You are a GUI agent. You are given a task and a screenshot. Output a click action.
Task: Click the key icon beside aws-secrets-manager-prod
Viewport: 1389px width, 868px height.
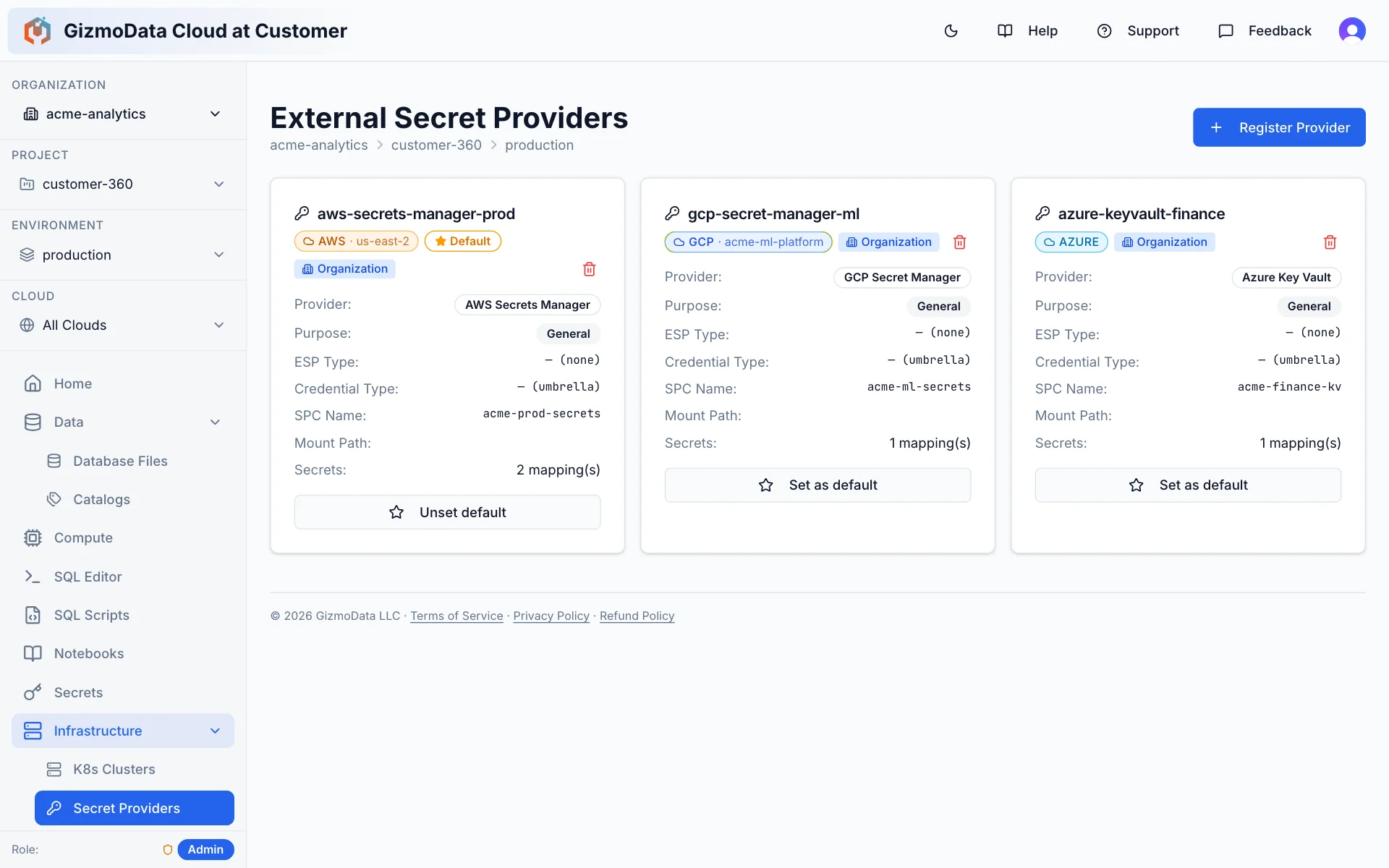(x=302, y=213)
